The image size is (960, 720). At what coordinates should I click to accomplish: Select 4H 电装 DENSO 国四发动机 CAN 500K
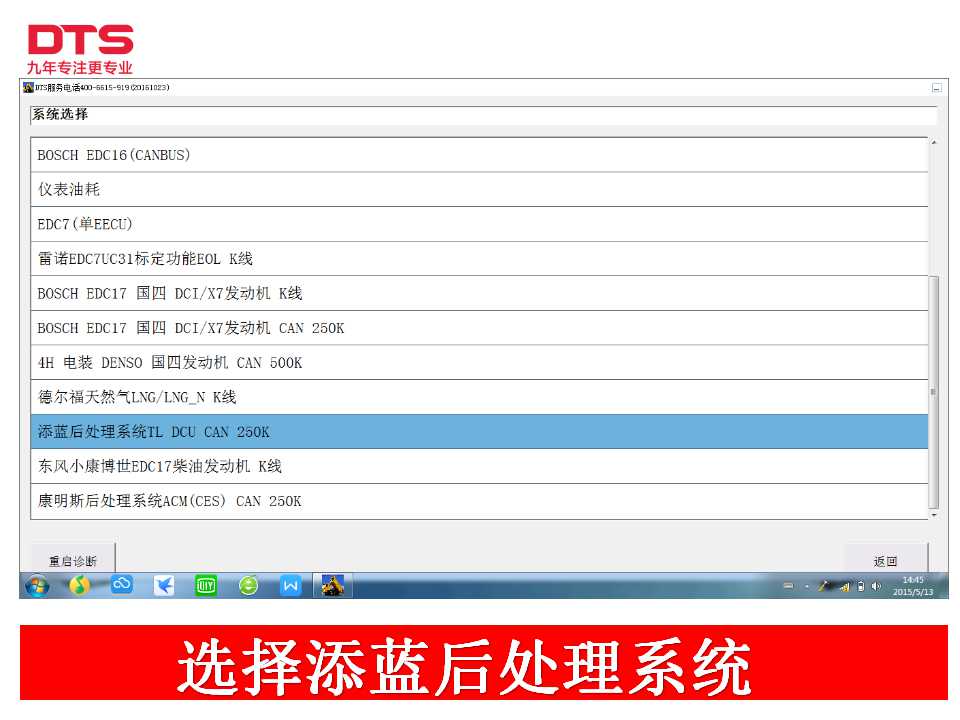click(479, 362)
